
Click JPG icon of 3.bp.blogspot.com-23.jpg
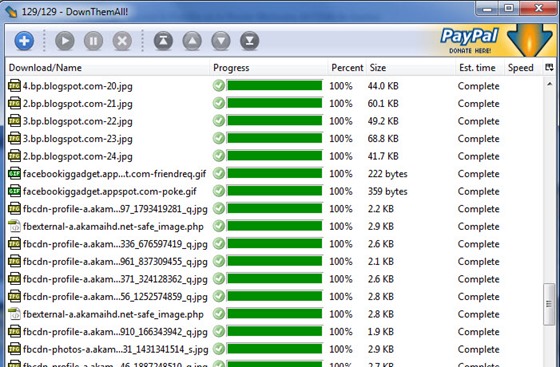pos(14,138)
